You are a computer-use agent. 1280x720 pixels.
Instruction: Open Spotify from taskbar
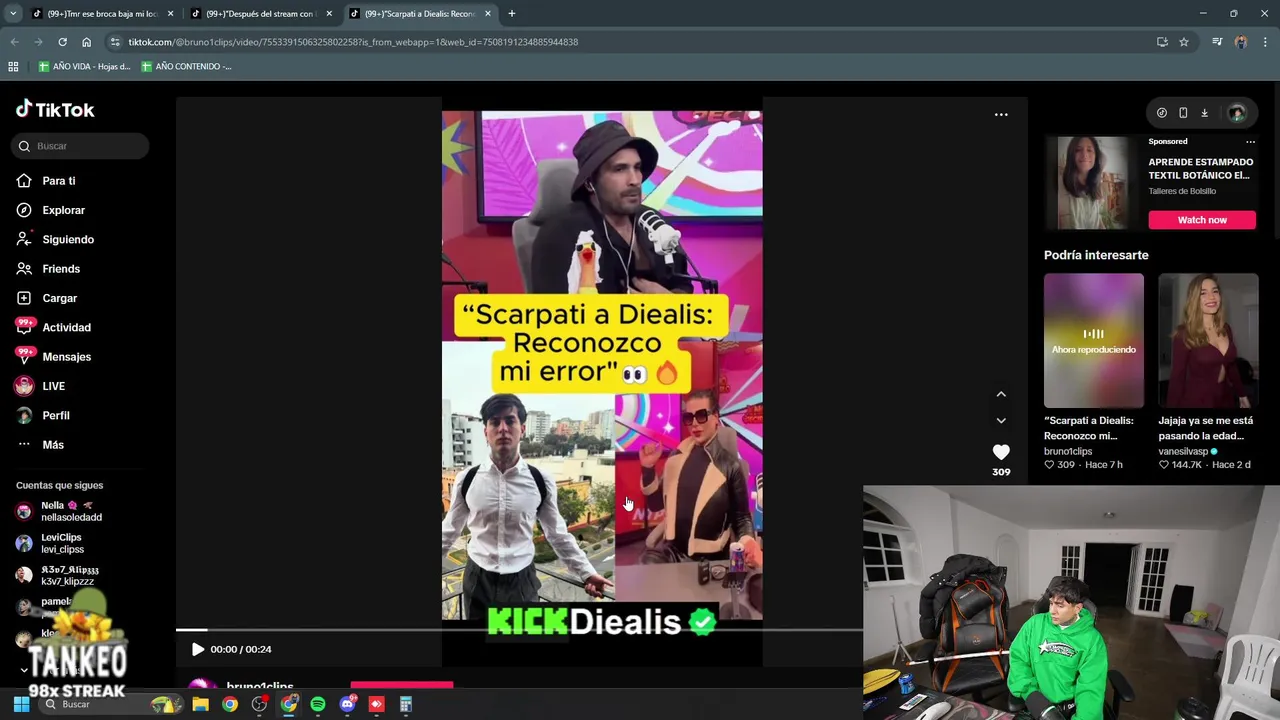318,704
